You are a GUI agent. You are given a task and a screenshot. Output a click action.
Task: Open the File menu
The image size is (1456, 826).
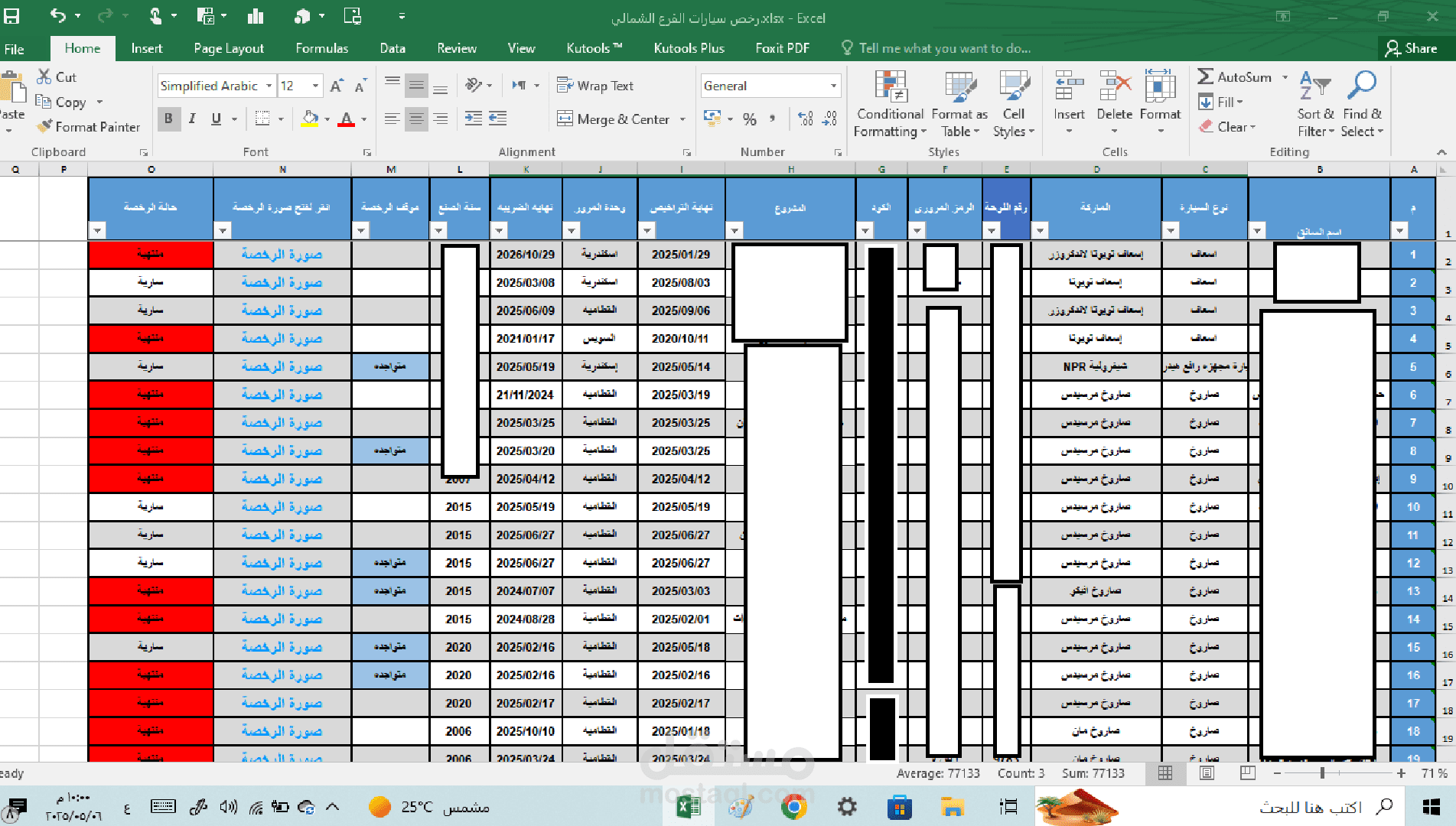click(x=14, y=49)
